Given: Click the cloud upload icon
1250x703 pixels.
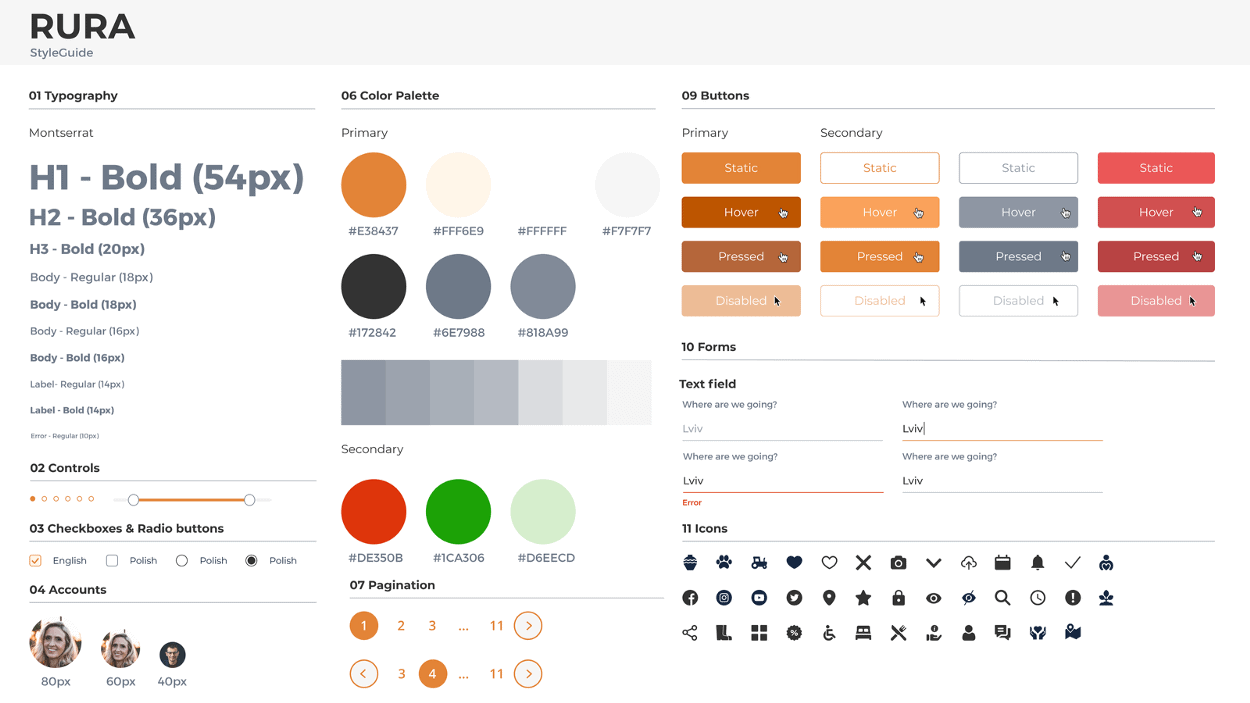Looking at the screenshot, I should pyautogui.click(x=968, y=563).
